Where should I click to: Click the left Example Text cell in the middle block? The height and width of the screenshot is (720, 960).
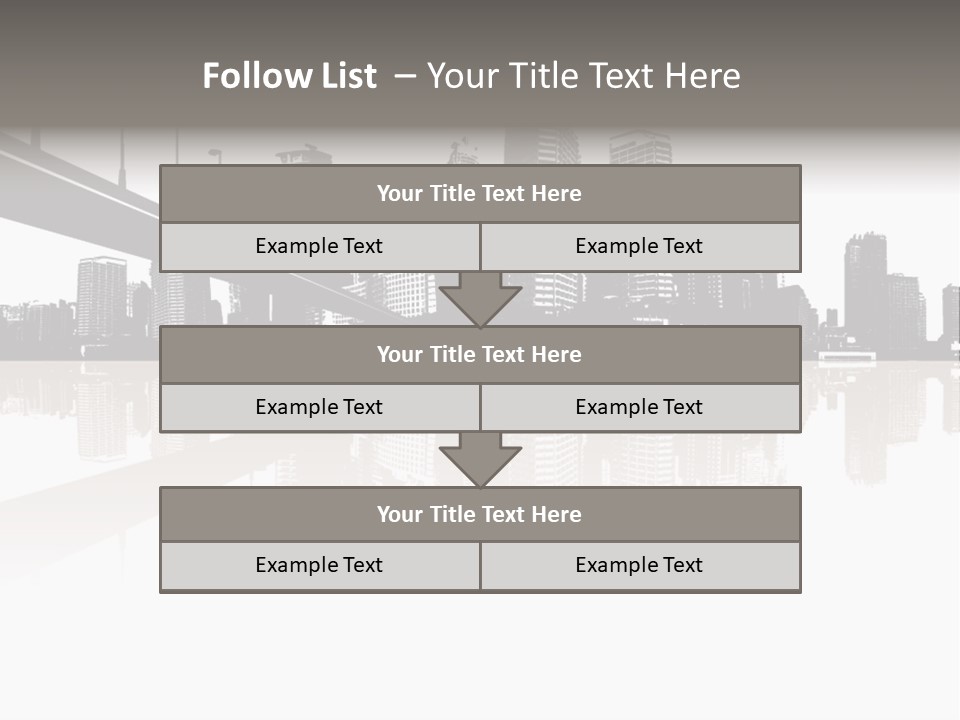[x=319, y=408]
